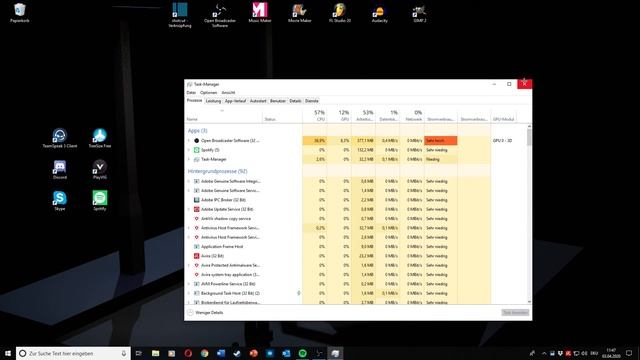Launch Discord from the desktop
The width and height of the screenshot is (640, 360).
point(60,169)
